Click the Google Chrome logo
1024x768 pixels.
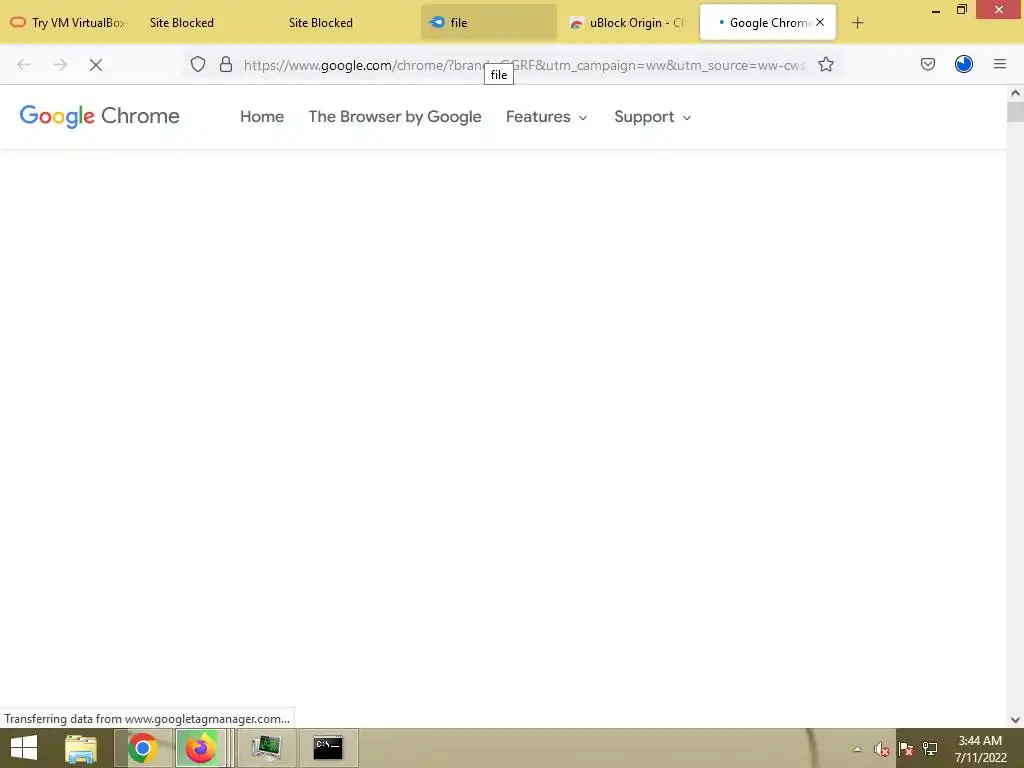[x=99, y=116]
